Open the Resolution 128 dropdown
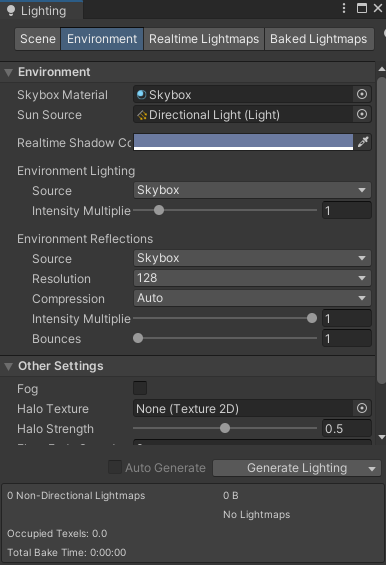This screenshot has width=386, height=565. coord(252,278)
